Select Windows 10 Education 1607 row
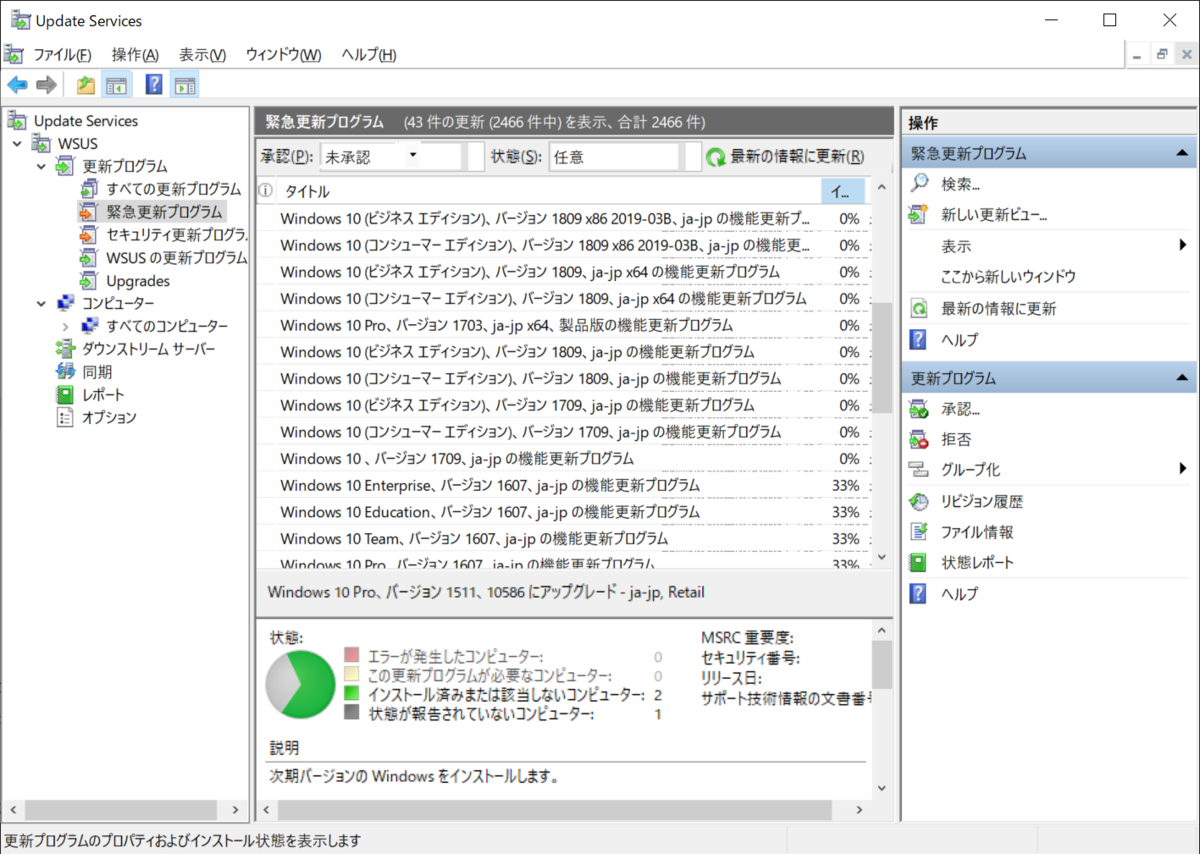This screenshot has height=854, width=1200. (x=563, y=512)
